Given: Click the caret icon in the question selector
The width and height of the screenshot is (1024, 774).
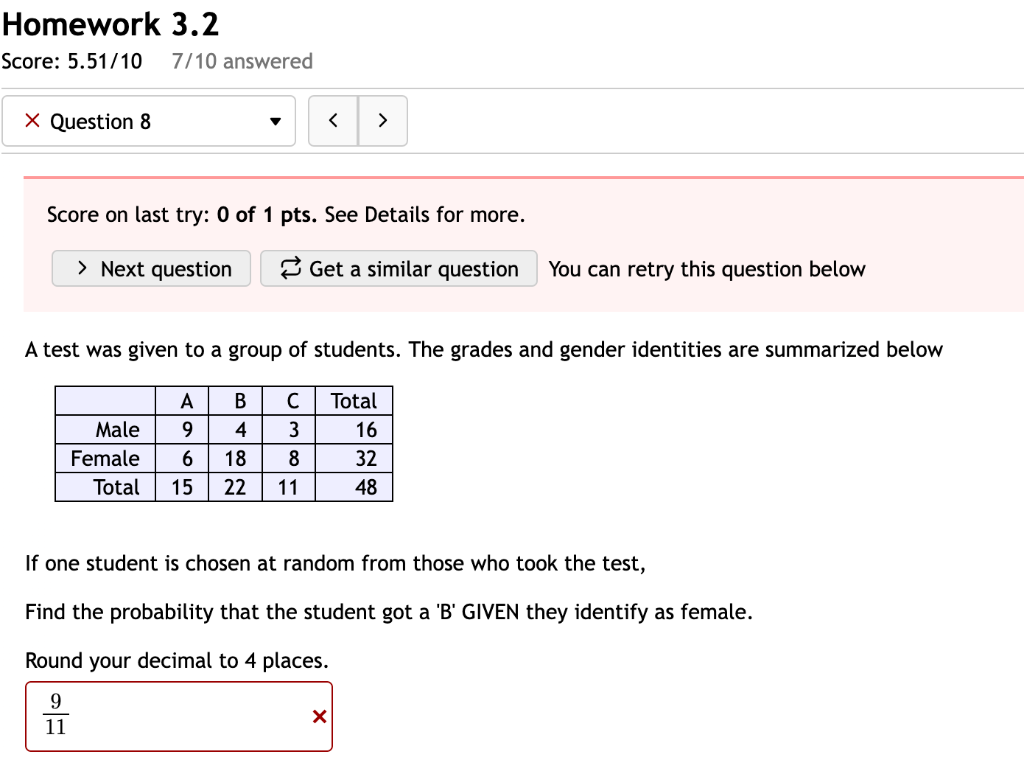Looking at the screenshot, I should click(x=275, y=121).
